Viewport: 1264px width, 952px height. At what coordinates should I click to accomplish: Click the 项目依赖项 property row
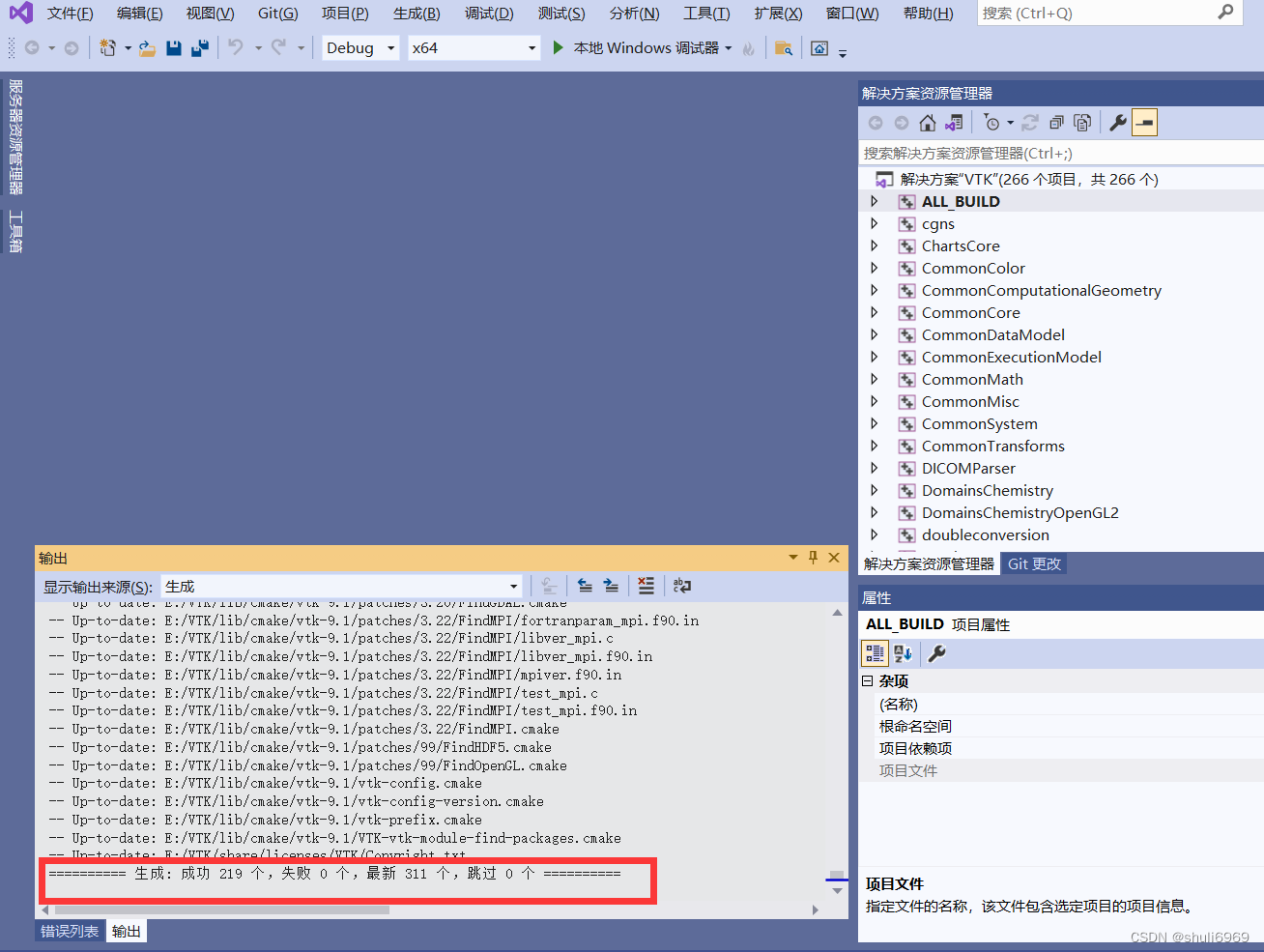click(x=1061, y=748)
